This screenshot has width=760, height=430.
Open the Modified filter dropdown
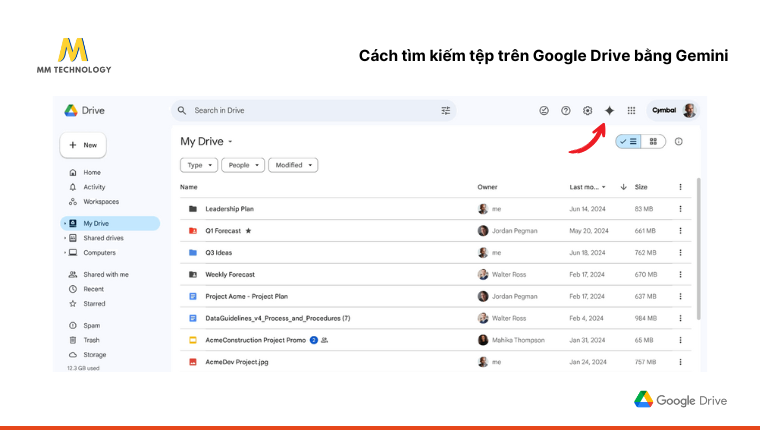(x=293, y=165)
